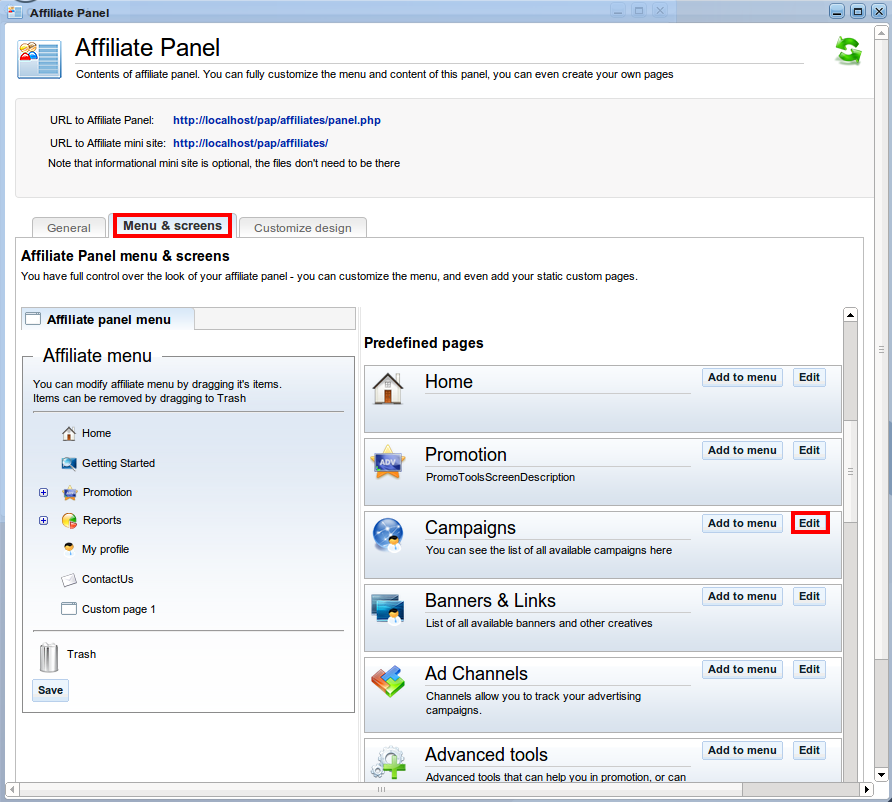Viewport: 892px width, 802px height.
Task: Select Promotion in the affiliate menu tree
Action: coord(108,493)
